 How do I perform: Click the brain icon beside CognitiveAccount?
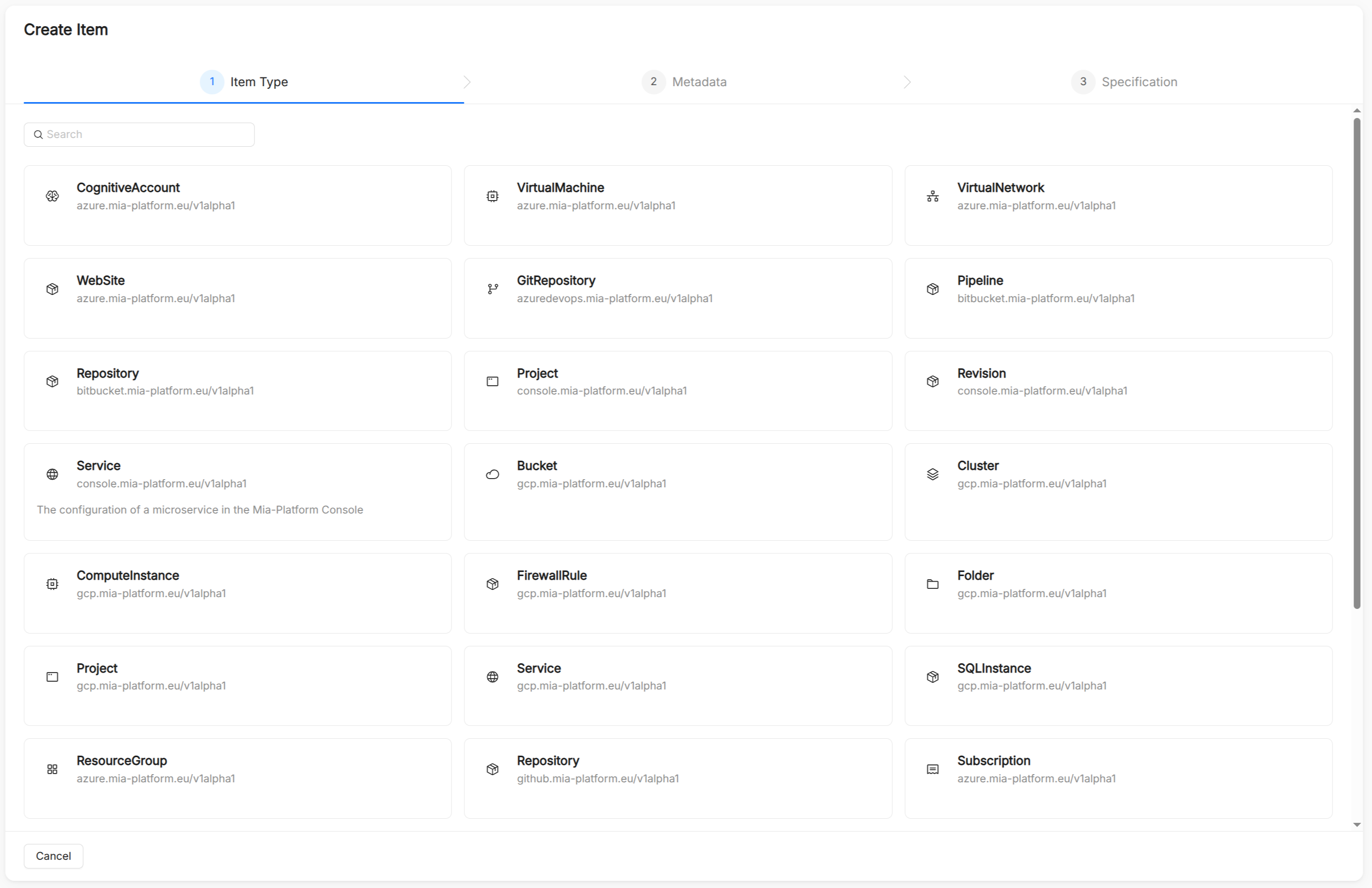(52, 196)
